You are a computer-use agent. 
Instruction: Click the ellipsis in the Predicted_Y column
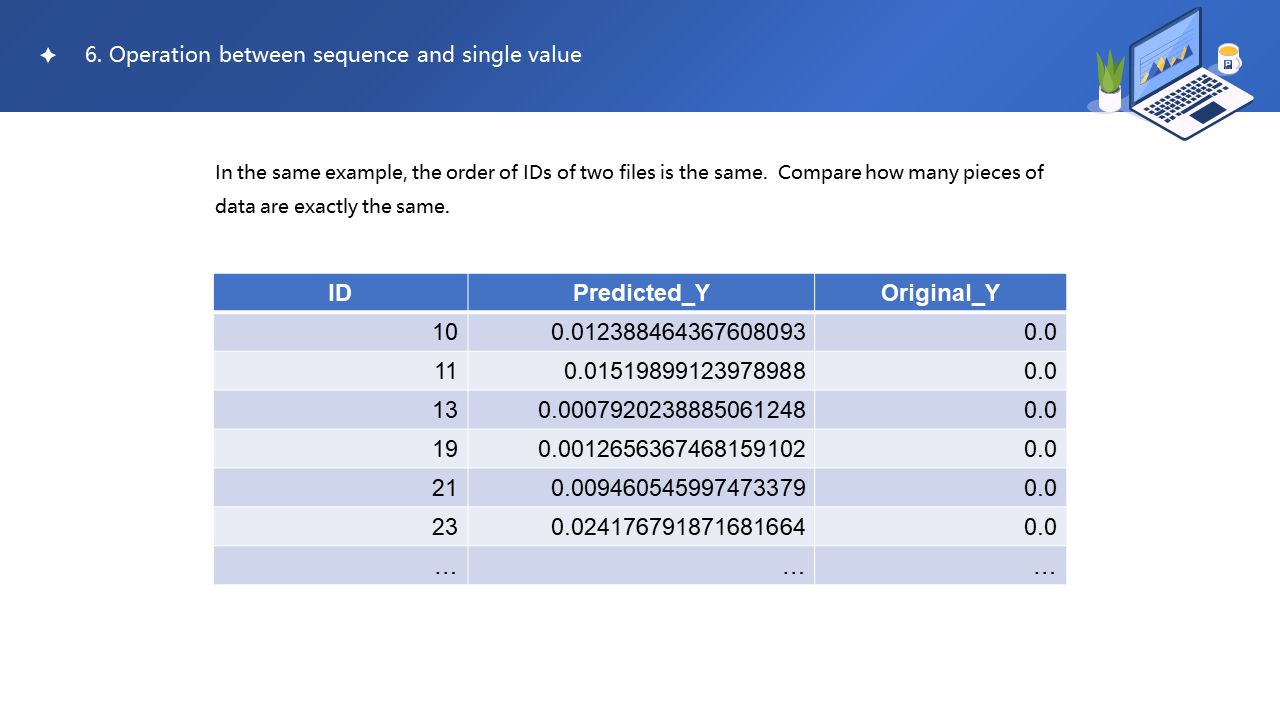pos(793,567)
